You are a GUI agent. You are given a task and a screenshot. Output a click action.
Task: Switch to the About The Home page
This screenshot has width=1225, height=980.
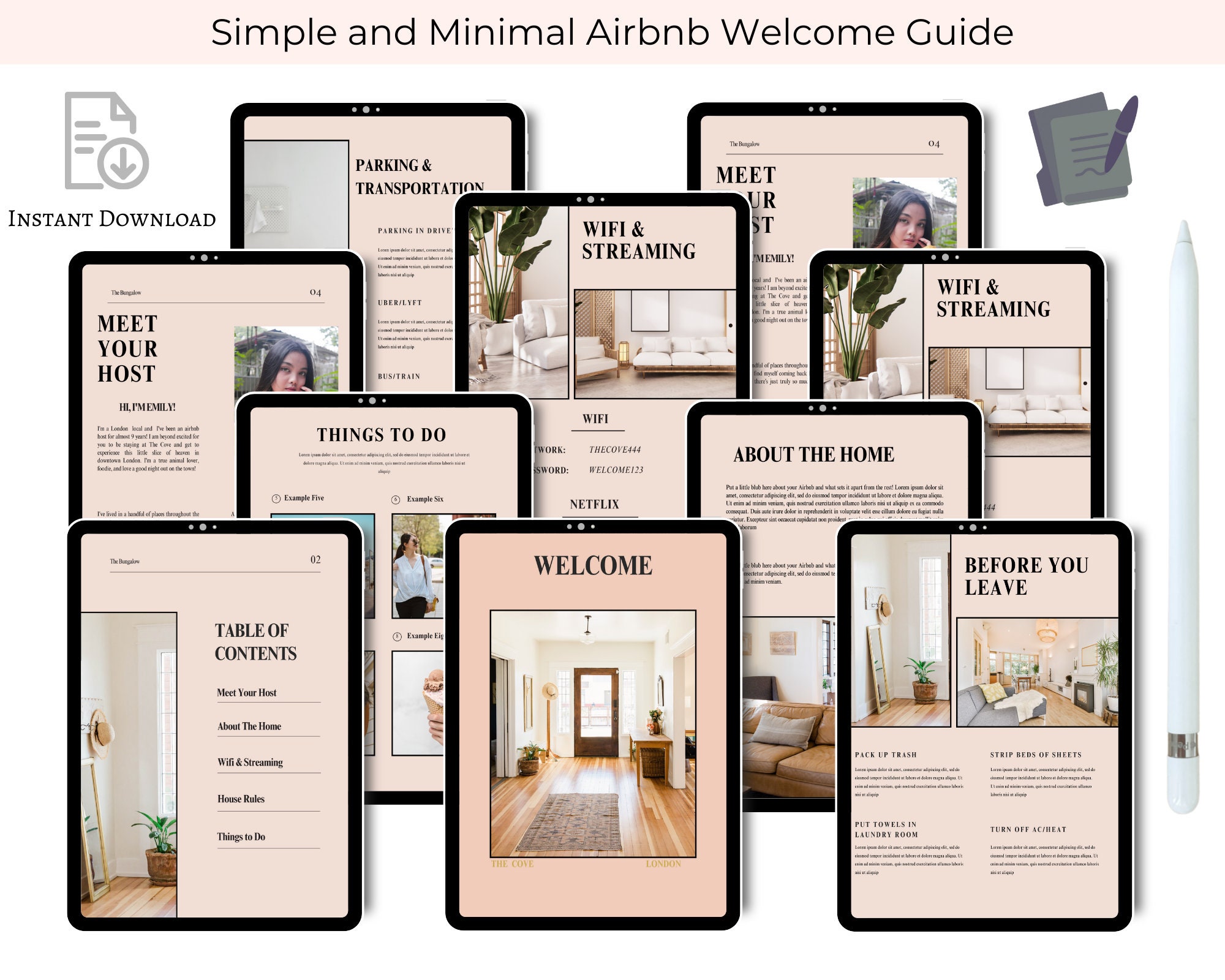[815, 455]
